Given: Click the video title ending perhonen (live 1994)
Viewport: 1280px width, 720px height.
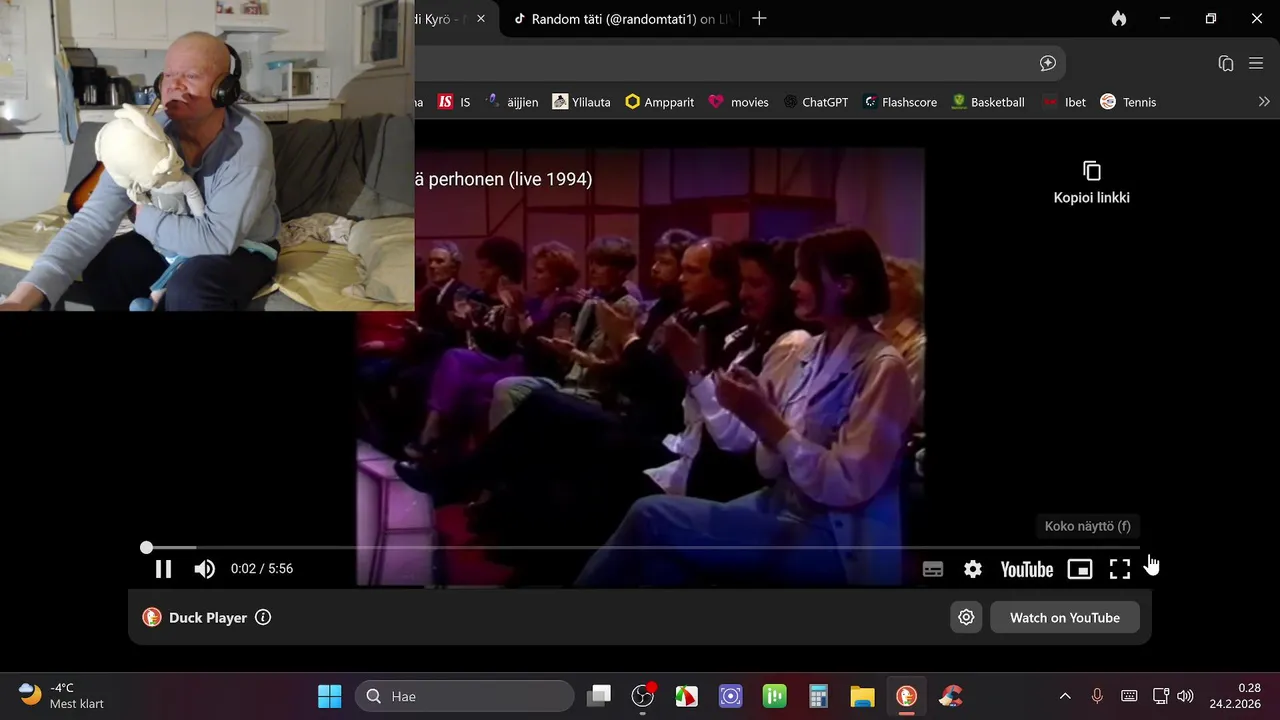Looking at the screenshot, I should (x=504, y=179).
